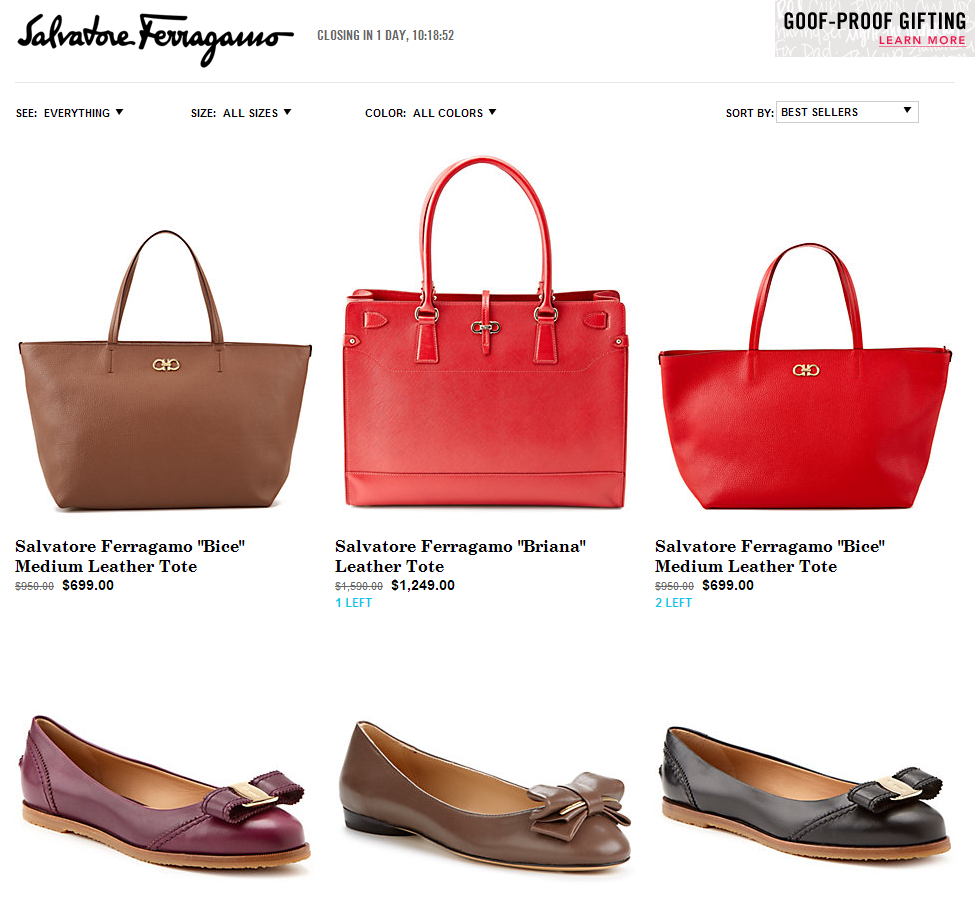Click the brown "Bice" Medium Leather Tote title

click(x=130, y=556)
